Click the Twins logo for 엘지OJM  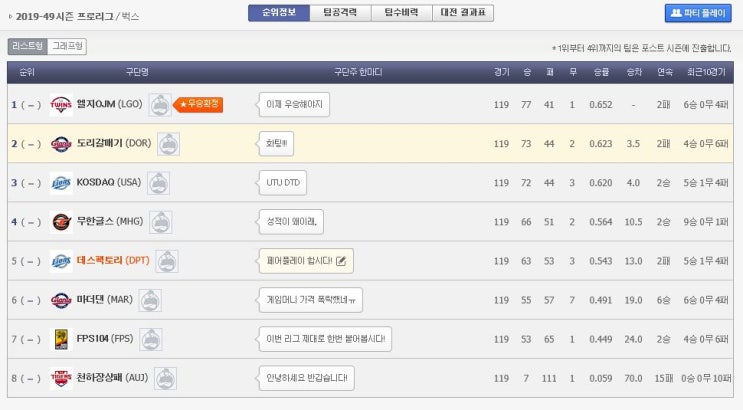[x=61, y=104]
